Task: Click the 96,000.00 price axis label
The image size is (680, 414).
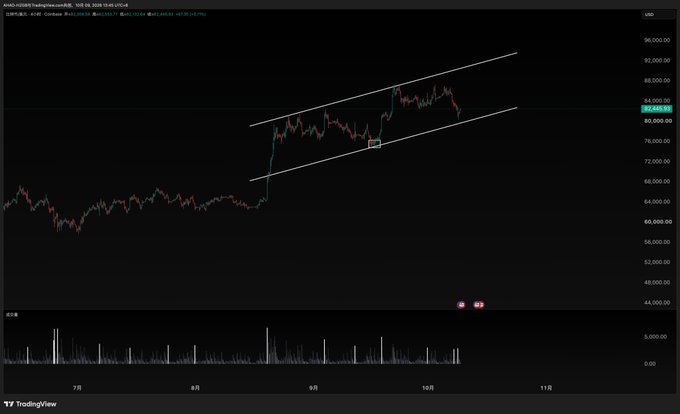Action: pyautogui.click(x=657, y=40)
